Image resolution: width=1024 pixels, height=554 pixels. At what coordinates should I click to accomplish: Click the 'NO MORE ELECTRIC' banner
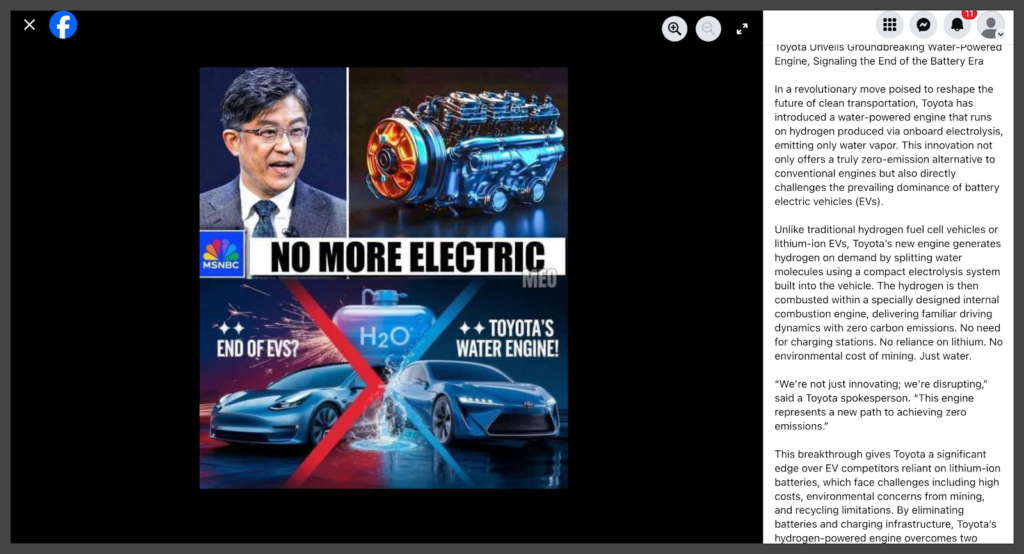[x=407, y=257]
